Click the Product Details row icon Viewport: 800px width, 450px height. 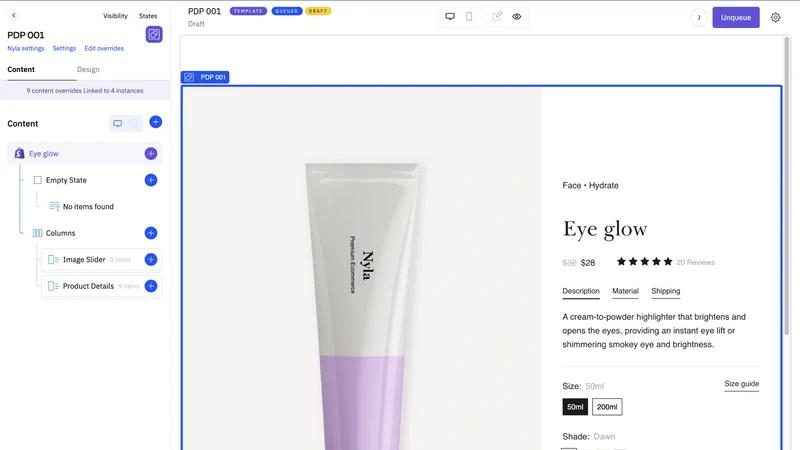(x=53, y=286)
